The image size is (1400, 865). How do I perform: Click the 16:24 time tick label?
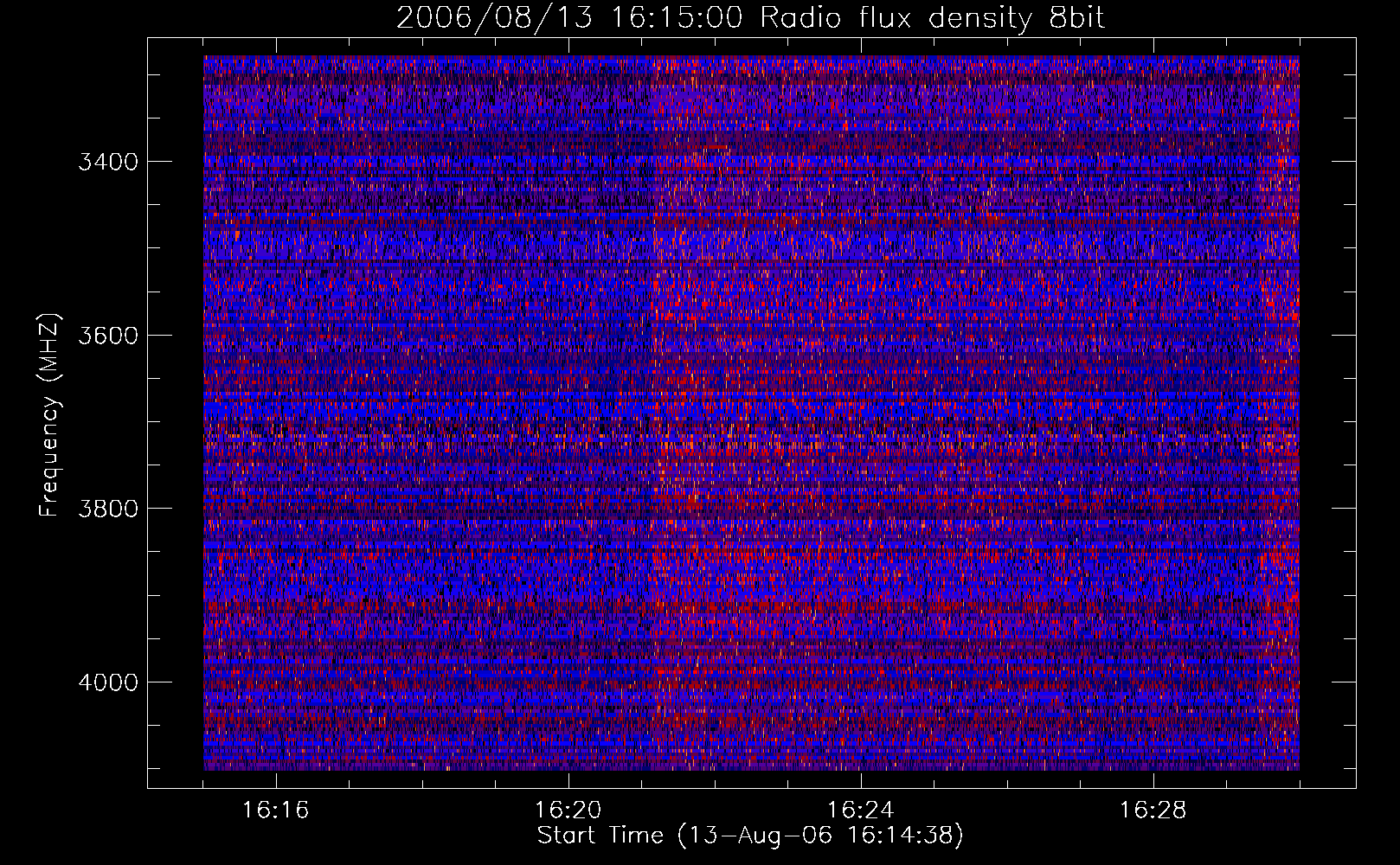point(861,811)
